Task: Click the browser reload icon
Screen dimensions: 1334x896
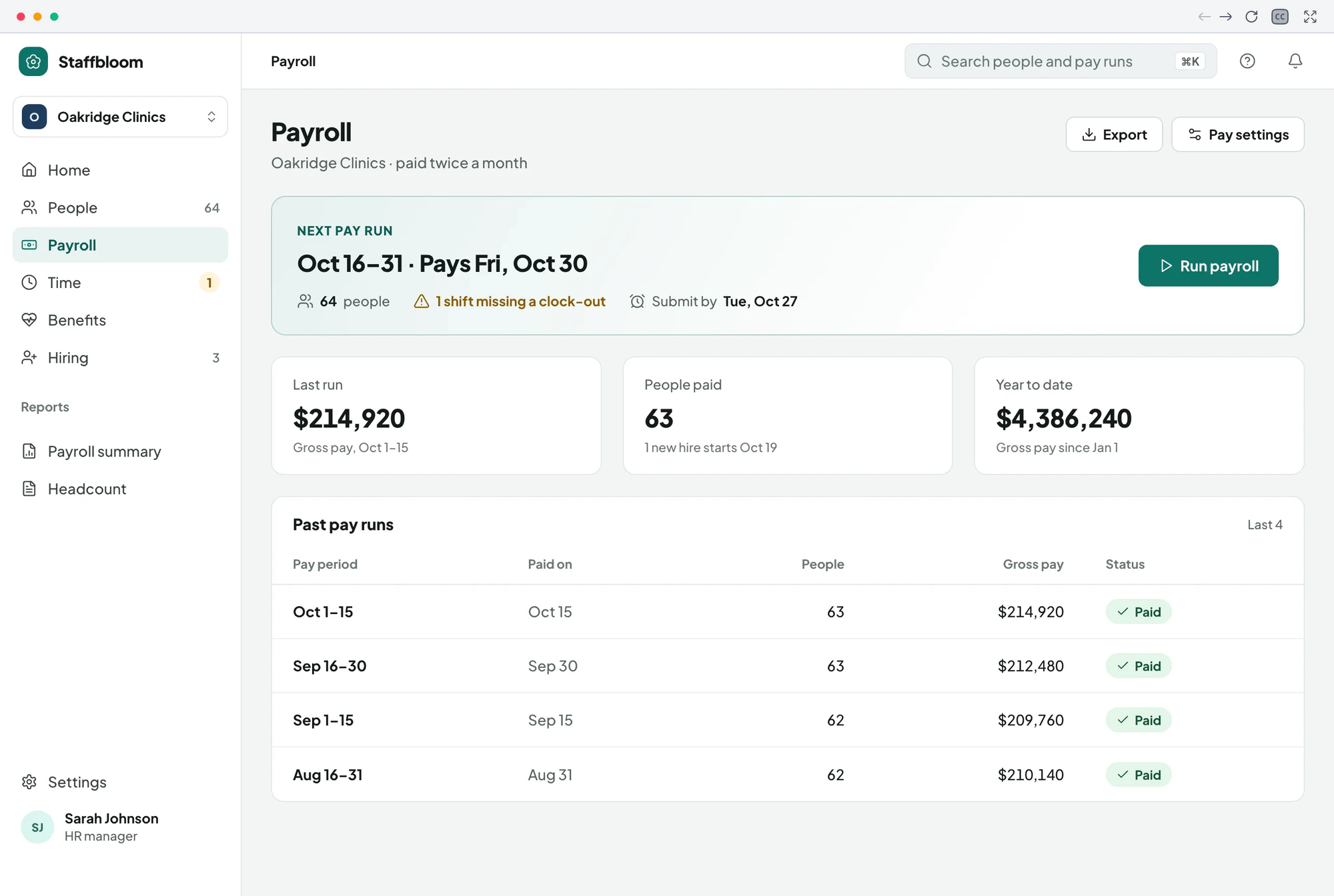Action: coord(1251,17)
